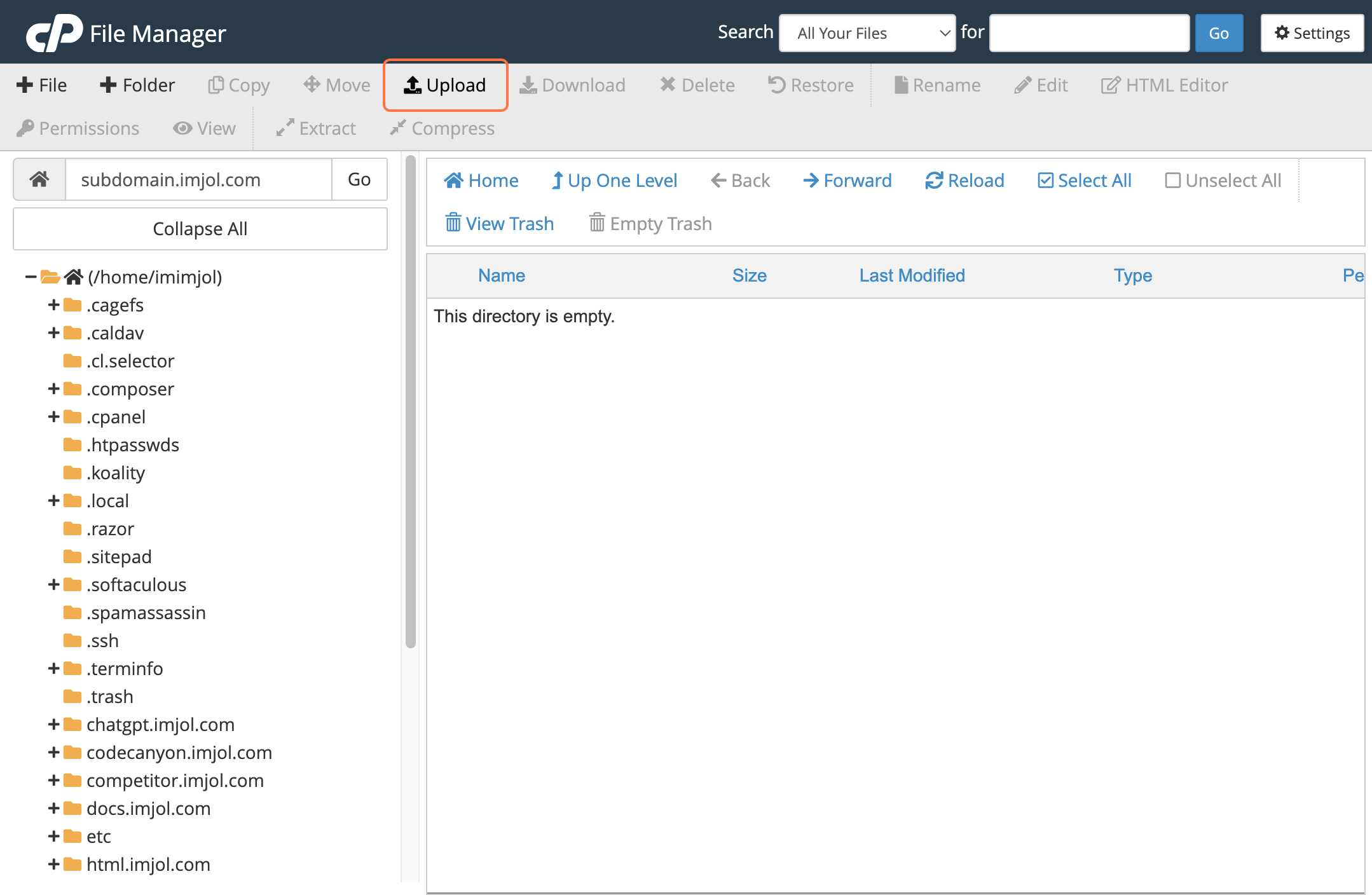Open the HTML Editor tool

1165,85
